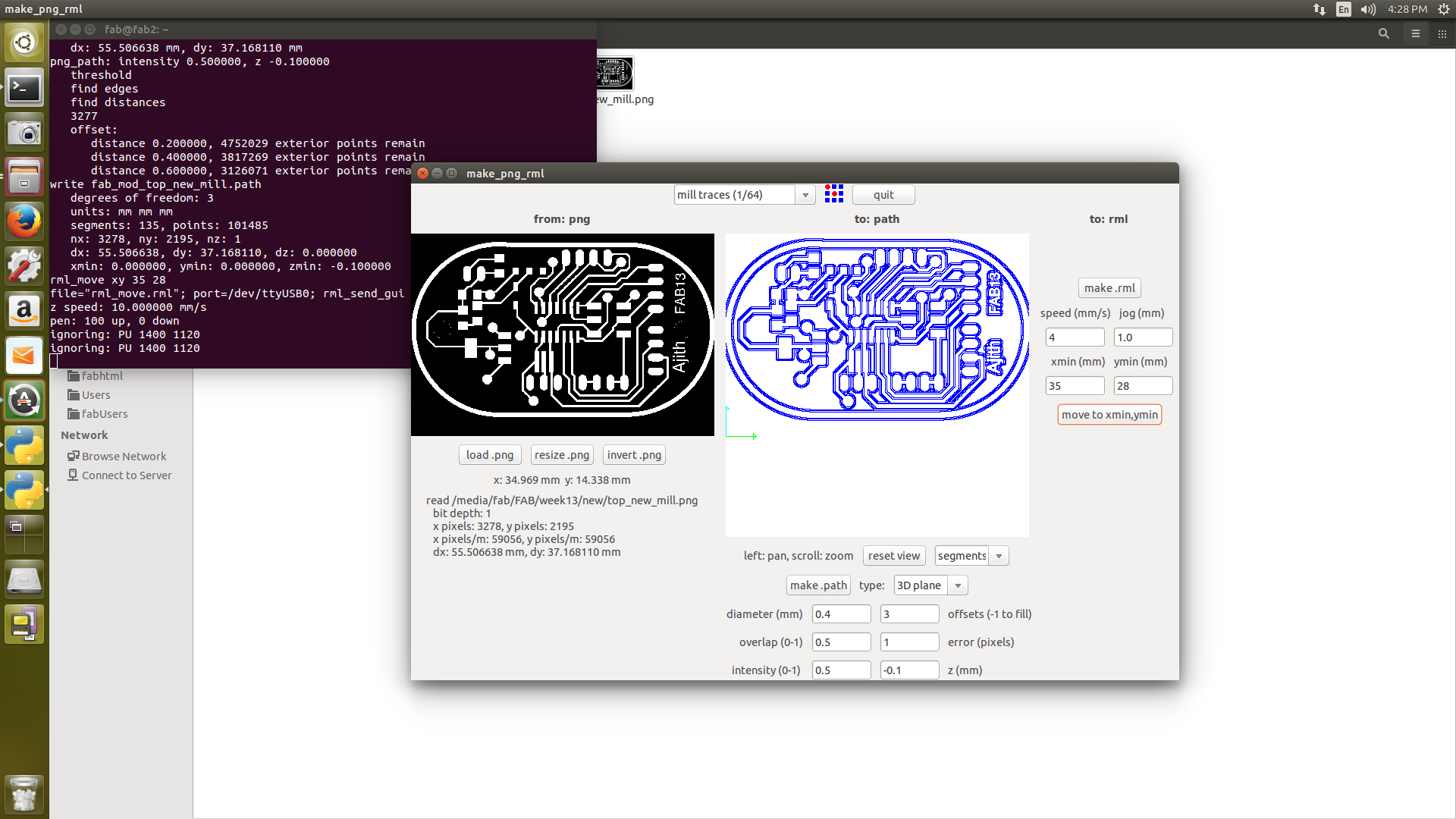Open Users folder in Files sidebar

pyautogui.click(x=89, y=395)
